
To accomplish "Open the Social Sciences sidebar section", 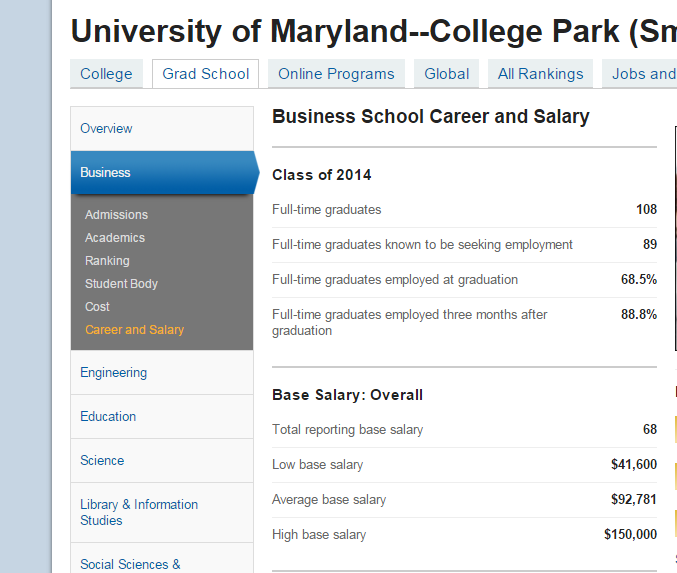I will tap(130, 564).
